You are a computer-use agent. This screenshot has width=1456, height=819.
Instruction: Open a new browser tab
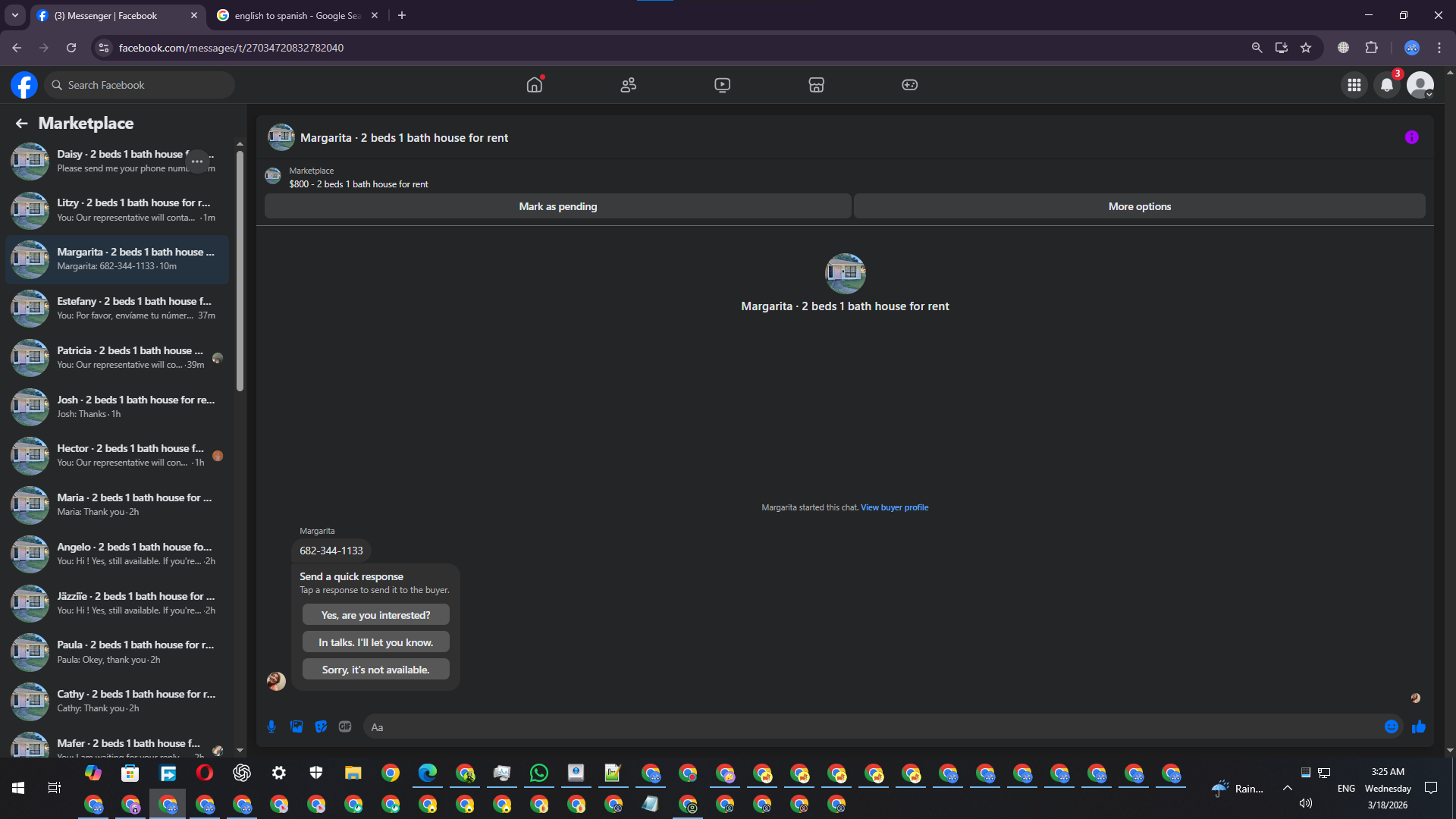pyautogui.click(x=402, y=15)
